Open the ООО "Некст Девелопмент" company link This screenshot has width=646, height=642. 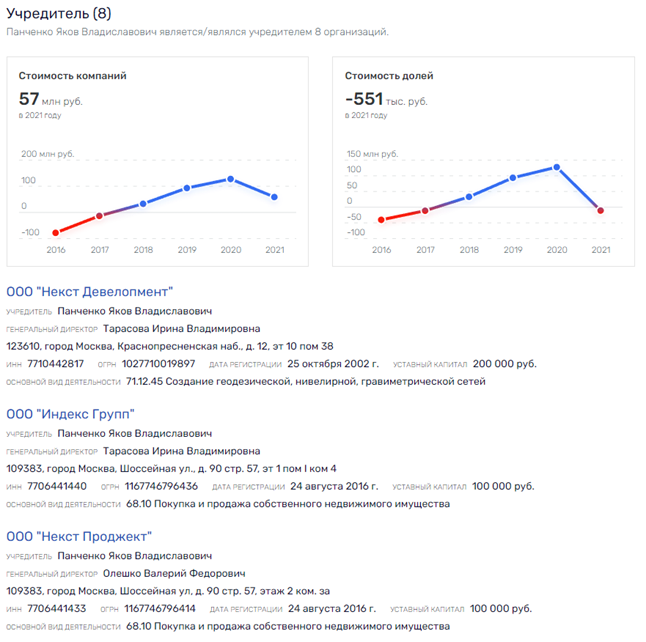90,292
